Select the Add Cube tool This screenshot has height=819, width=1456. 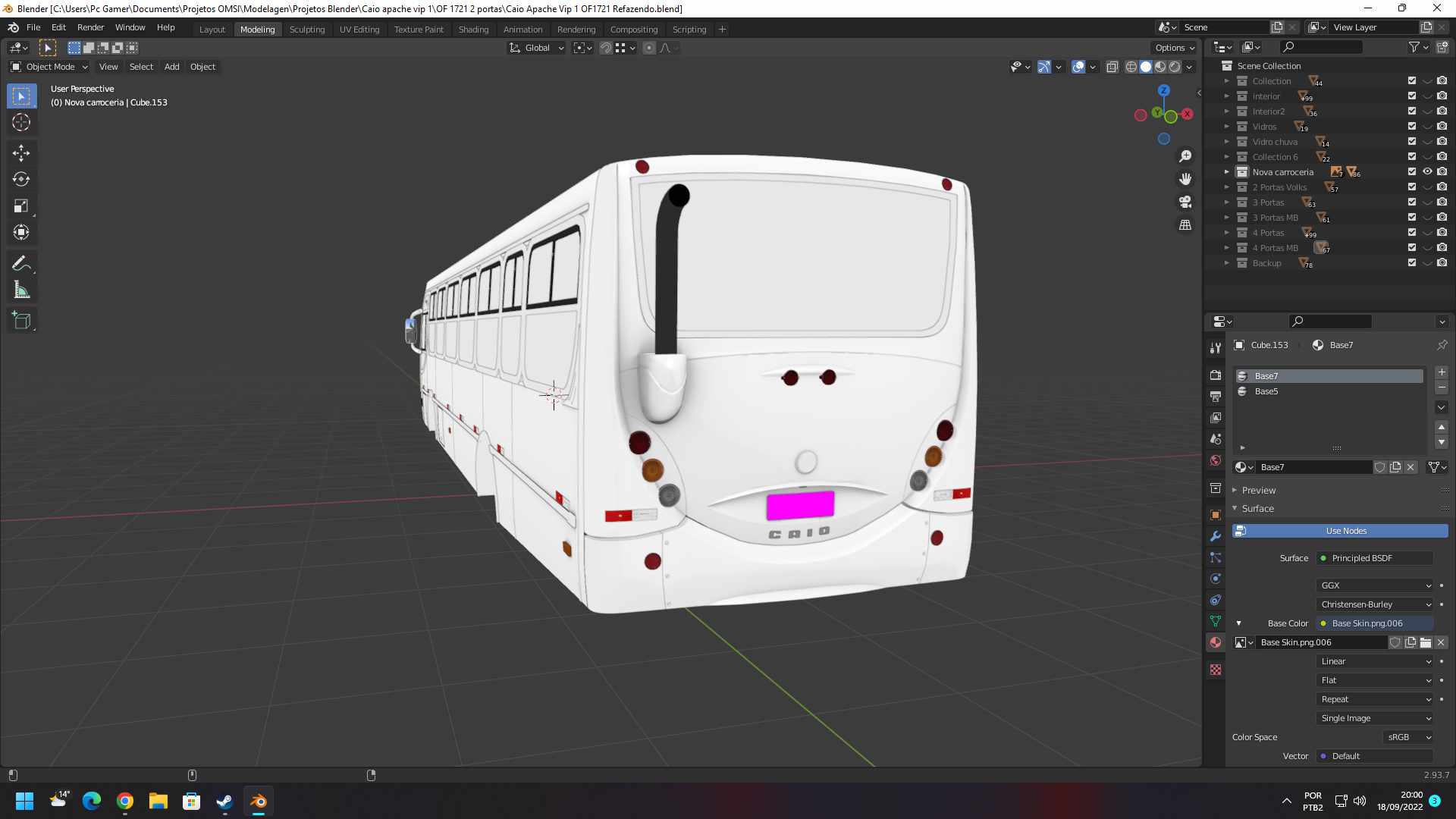21,321
